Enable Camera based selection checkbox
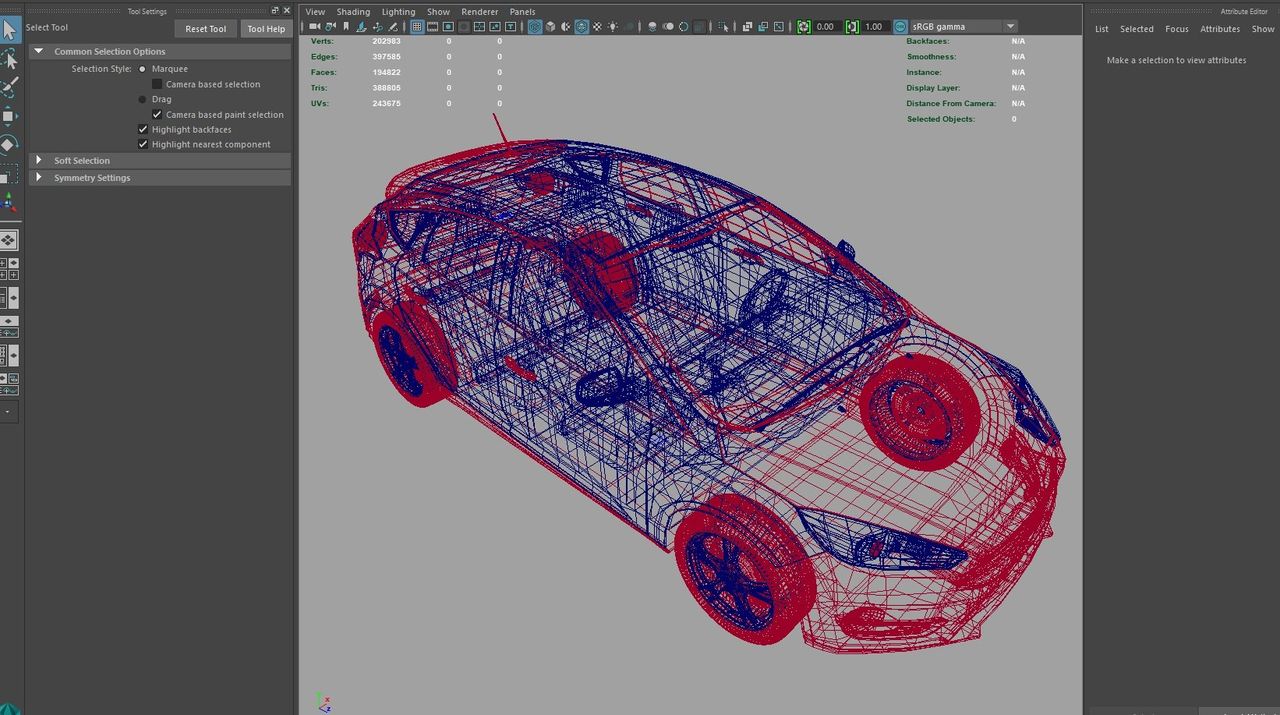Screen dimensions: 1280x715 click(157, 84)
